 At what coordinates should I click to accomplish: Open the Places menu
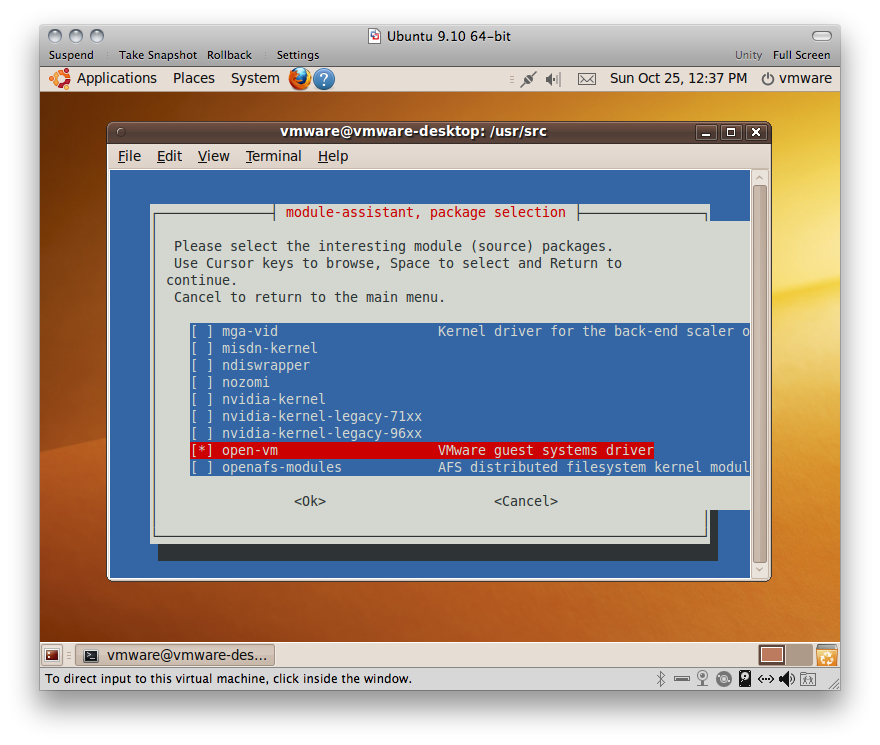[x=194, y=79]
